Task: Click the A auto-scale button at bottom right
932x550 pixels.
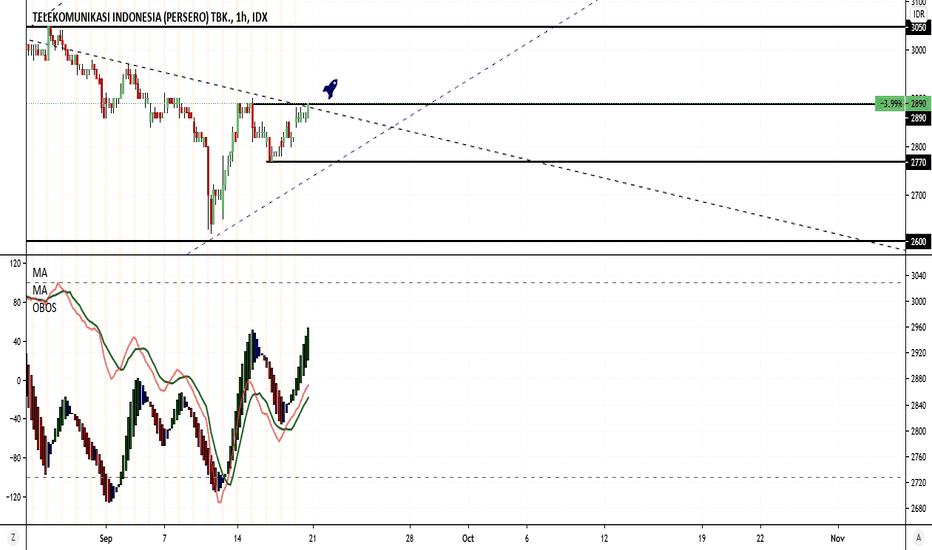Action: 919,538
